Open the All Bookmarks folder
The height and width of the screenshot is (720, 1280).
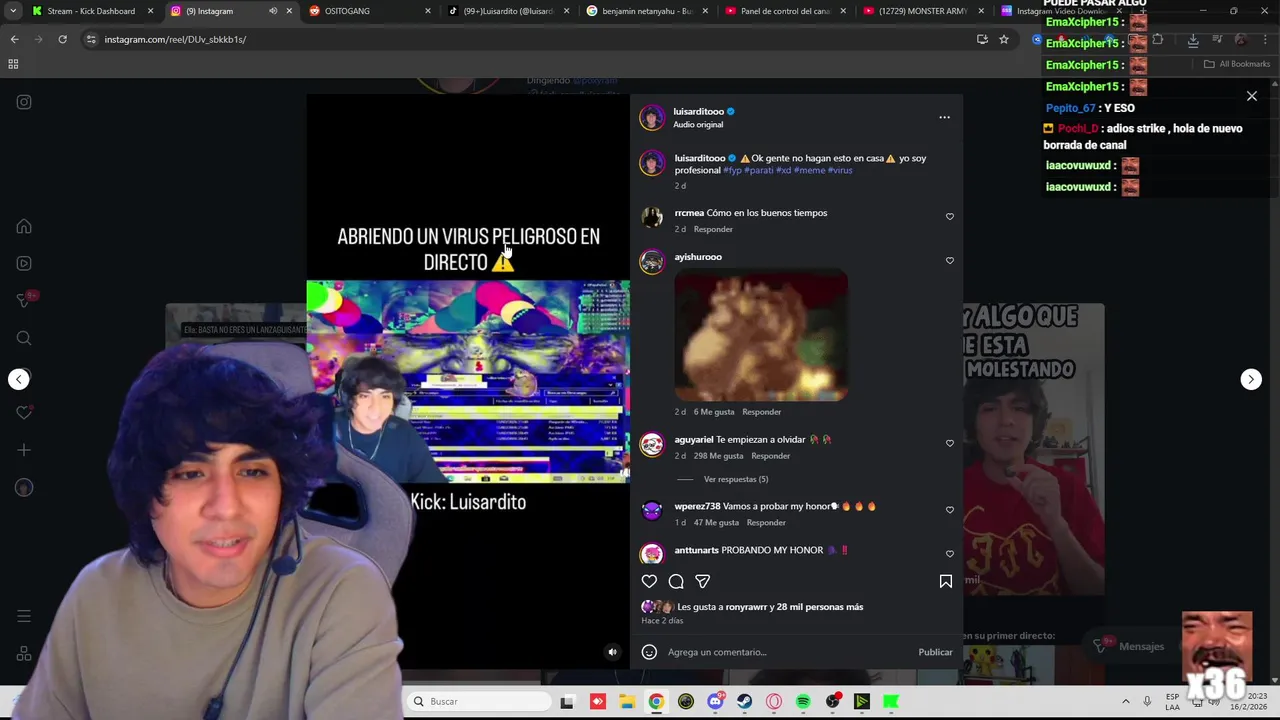pyautogui.click(x=1237, y=64)
